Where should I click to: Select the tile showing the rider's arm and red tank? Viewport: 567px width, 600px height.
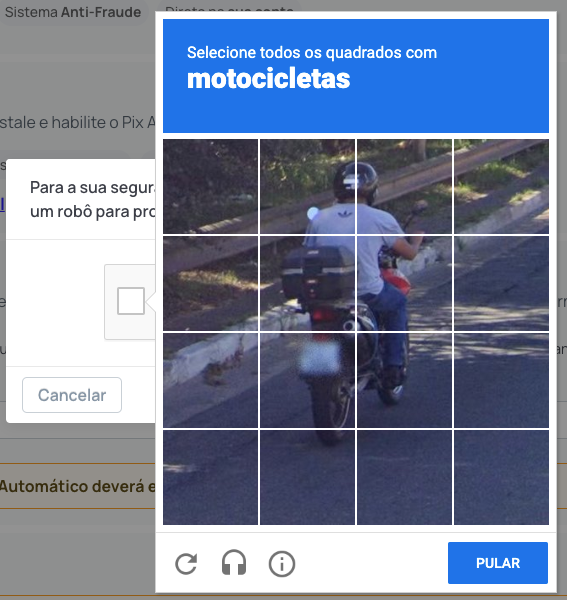[x=404, y=284]
